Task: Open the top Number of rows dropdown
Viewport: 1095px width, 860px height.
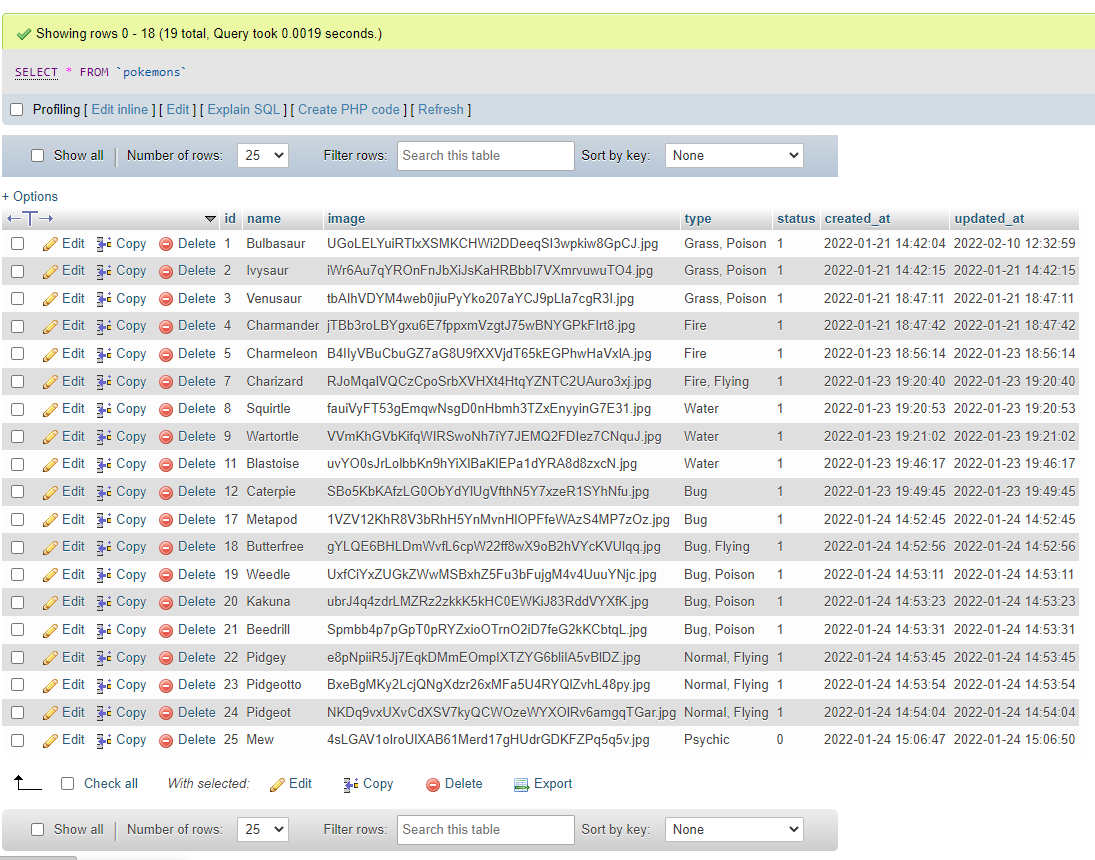Action: [x=263, y=156]
